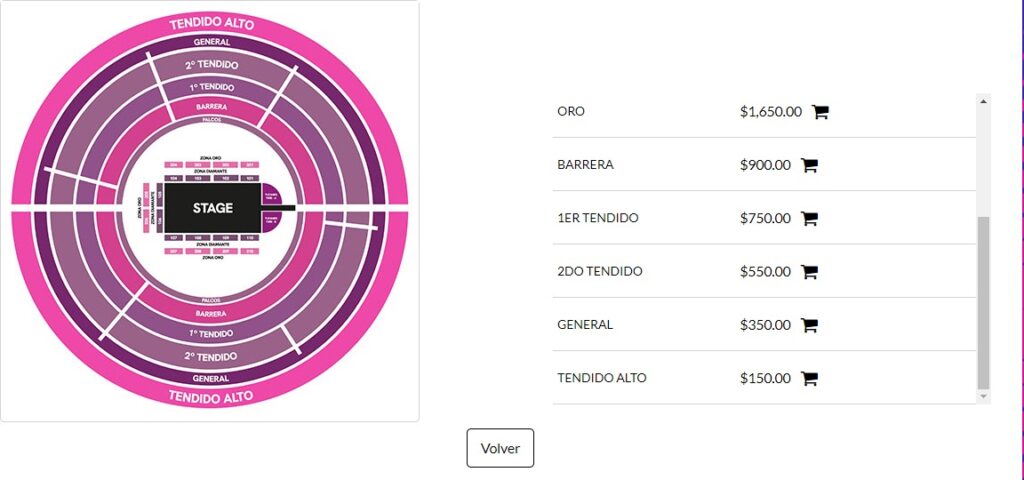Click scrollbar up arrow in price list
This screenshot has height=480, width=1024.
[984, 100]
